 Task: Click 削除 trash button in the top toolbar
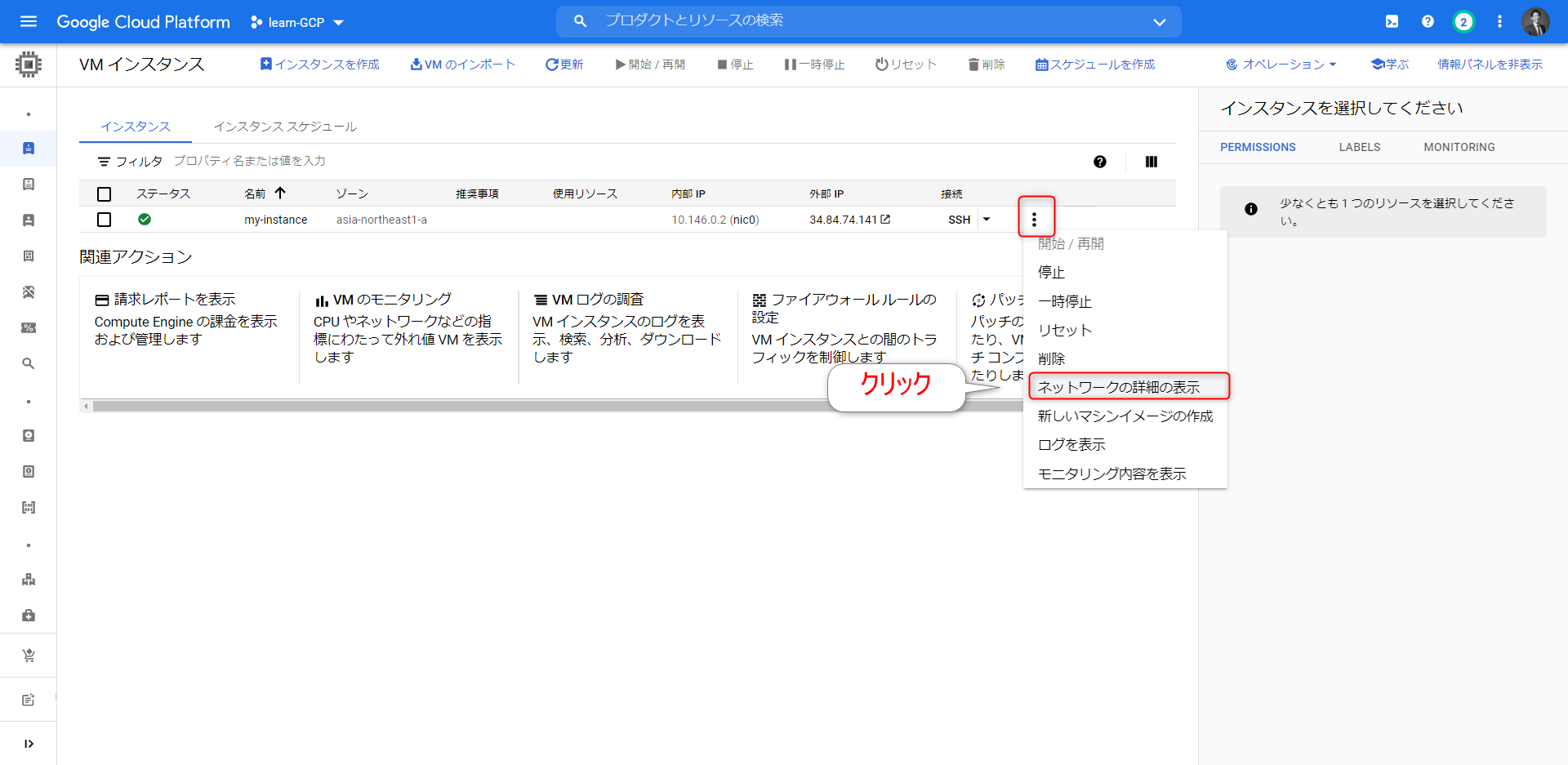tap(987, 64)
